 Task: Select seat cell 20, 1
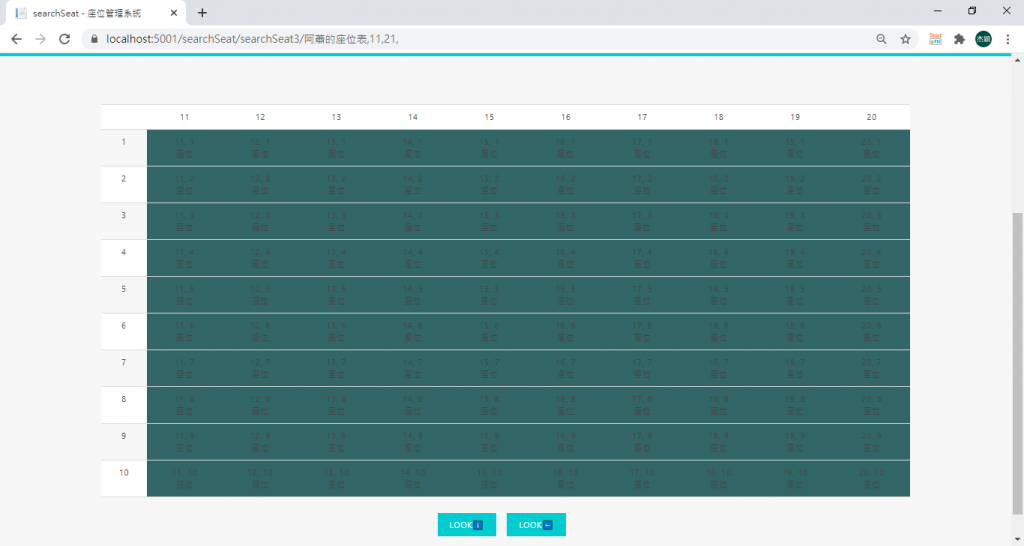click(871, 148)
